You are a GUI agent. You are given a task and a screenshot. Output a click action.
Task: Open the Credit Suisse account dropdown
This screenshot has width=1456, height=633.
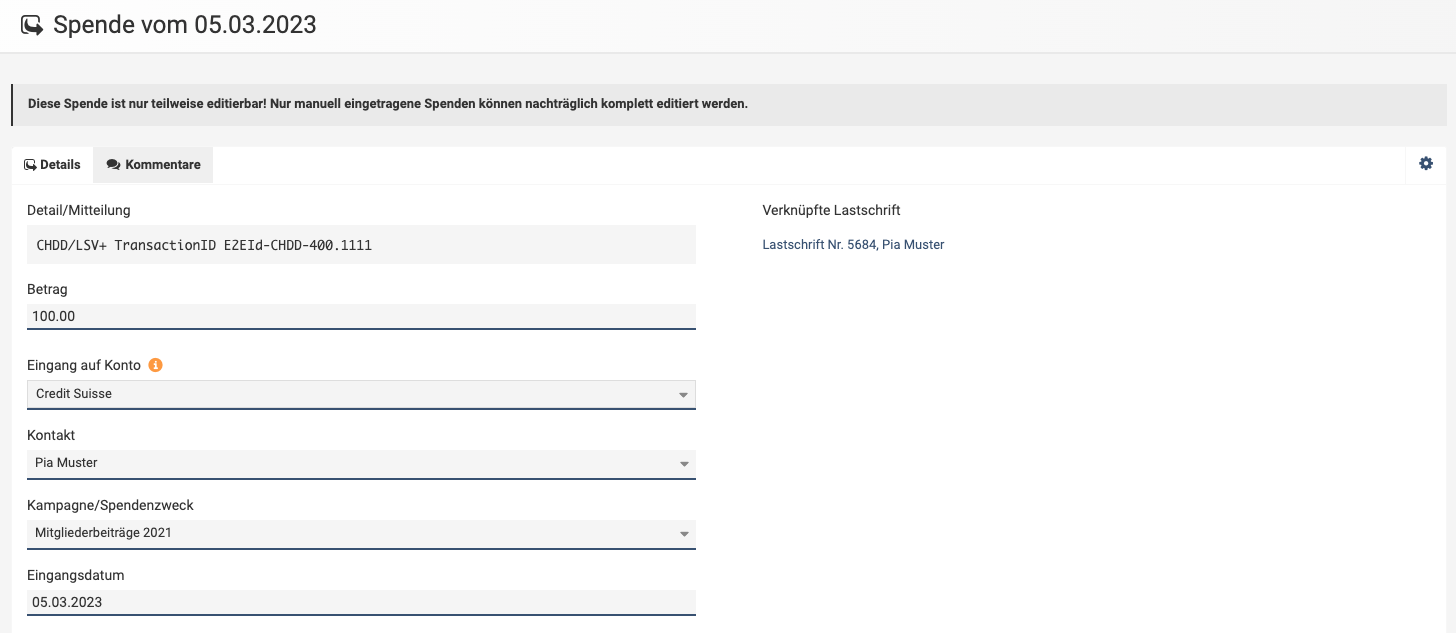point(361,394)
